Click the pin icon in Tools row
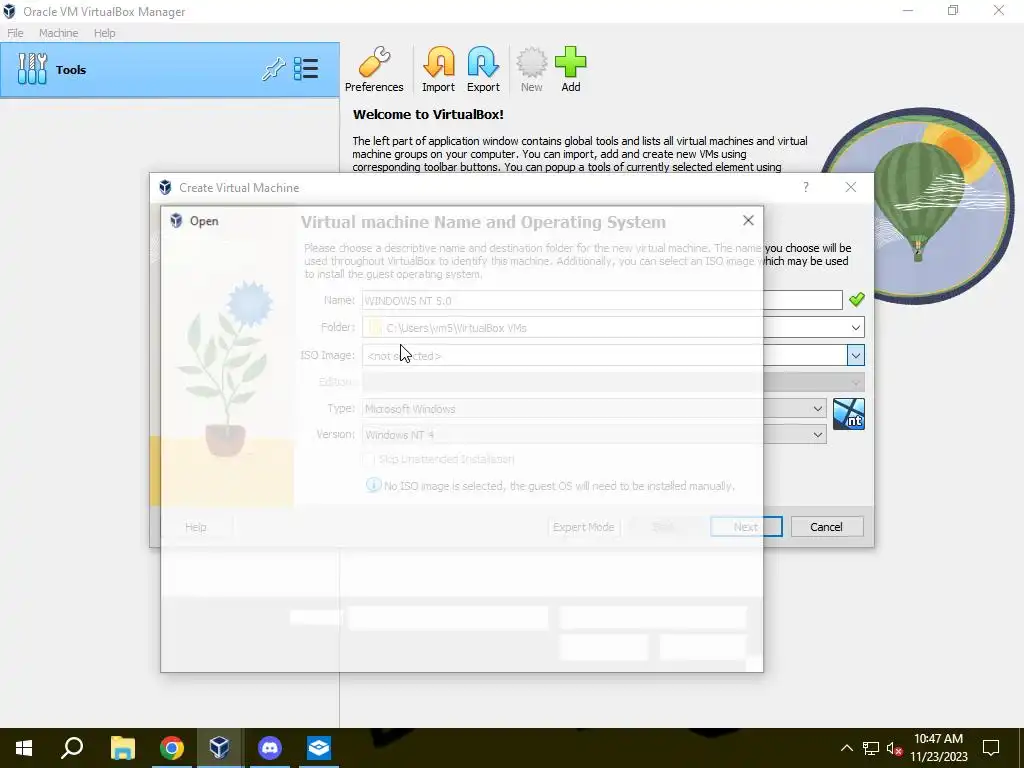 coord(274,69)
